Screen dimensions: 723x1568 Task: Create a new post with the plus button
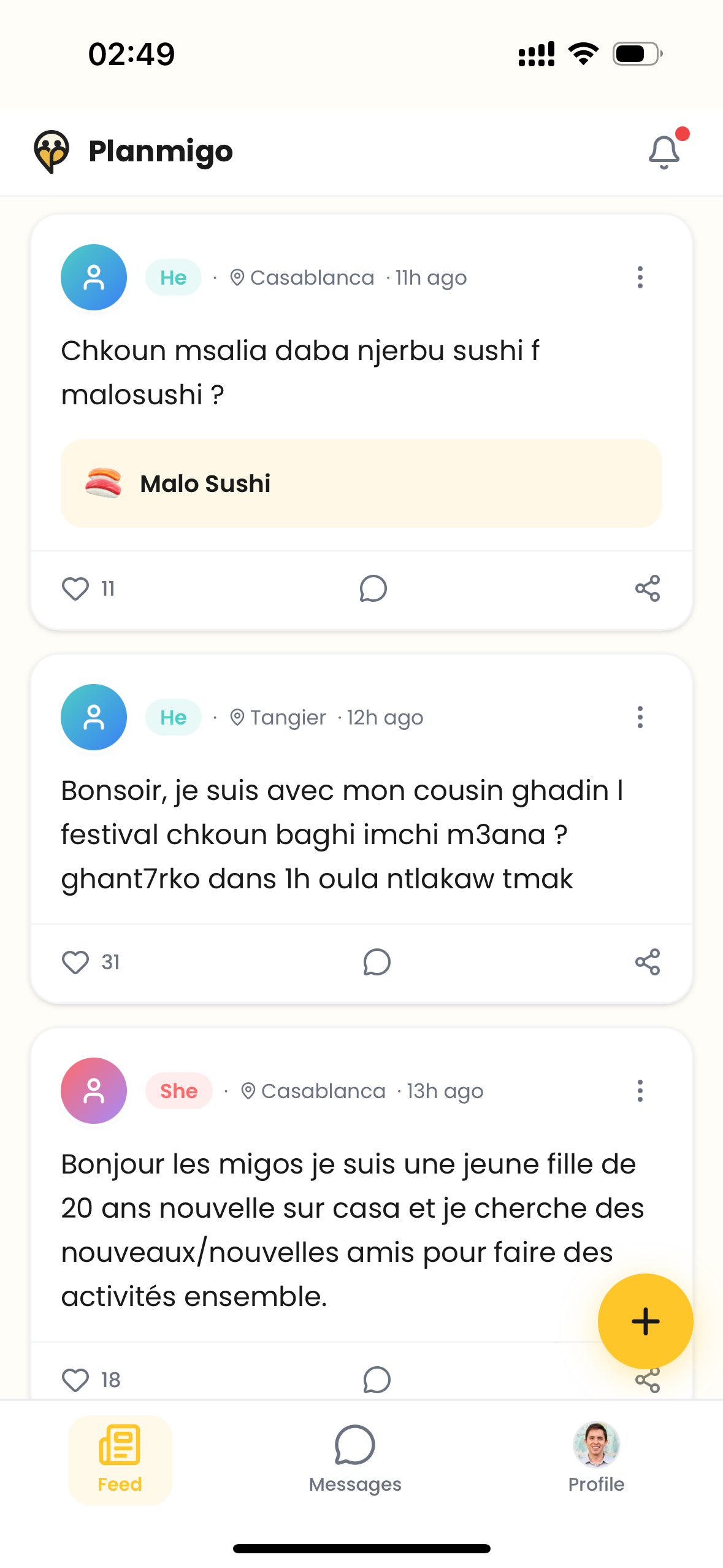click(645, 1321)
